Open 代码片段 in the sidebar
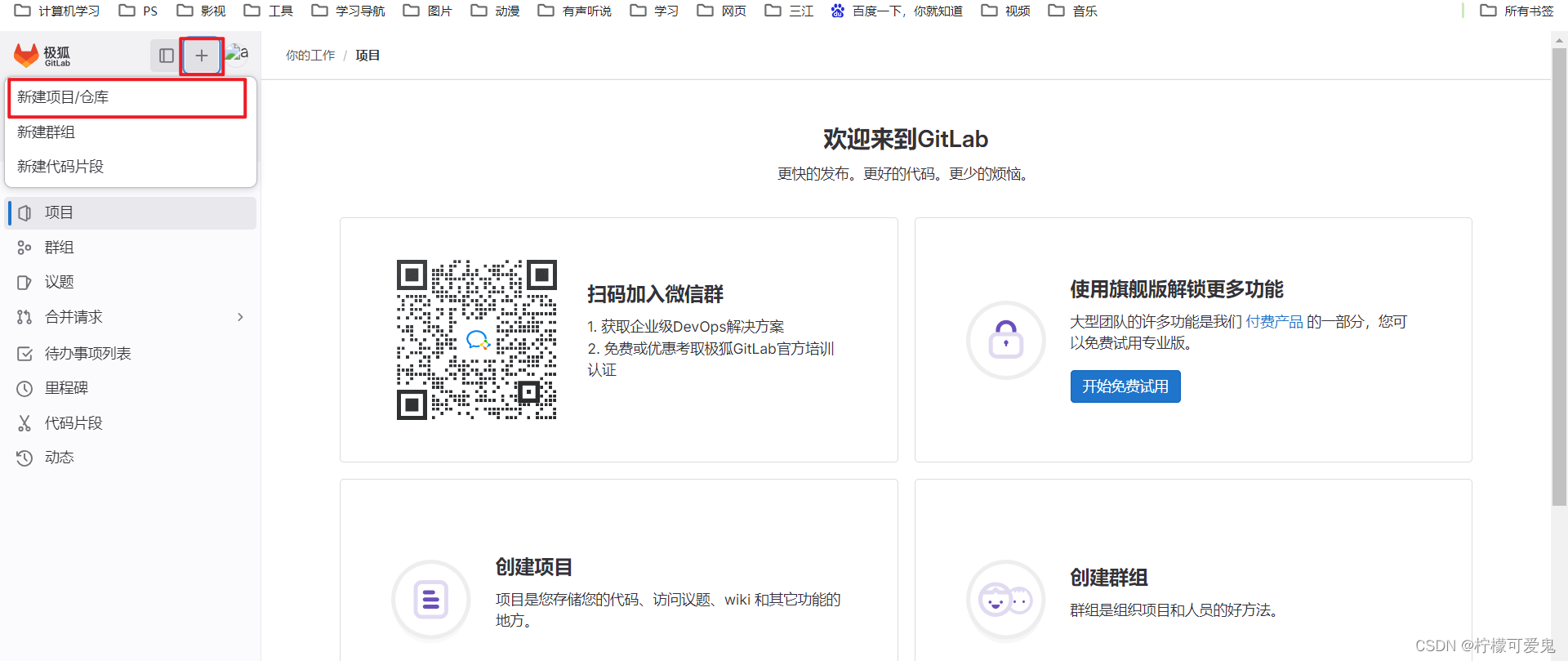 tap(131, 423)
